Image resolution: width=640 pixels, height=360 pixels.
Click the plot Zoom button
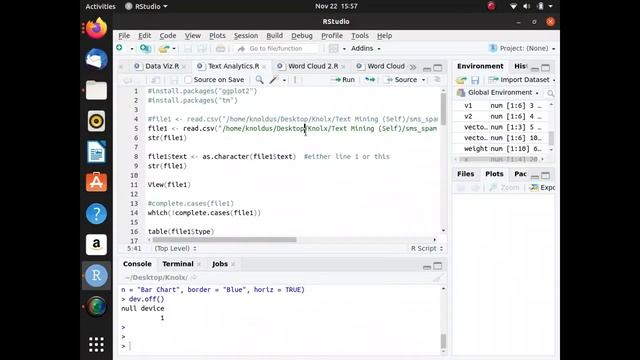click(x=504, y=188)
